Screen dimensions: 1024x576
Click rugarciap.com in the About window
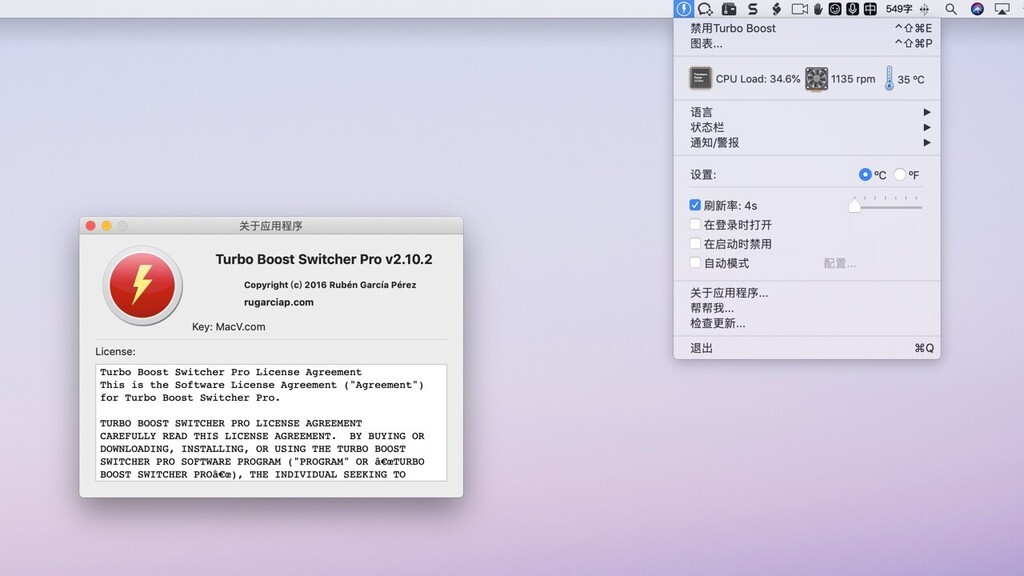(279, 302)
